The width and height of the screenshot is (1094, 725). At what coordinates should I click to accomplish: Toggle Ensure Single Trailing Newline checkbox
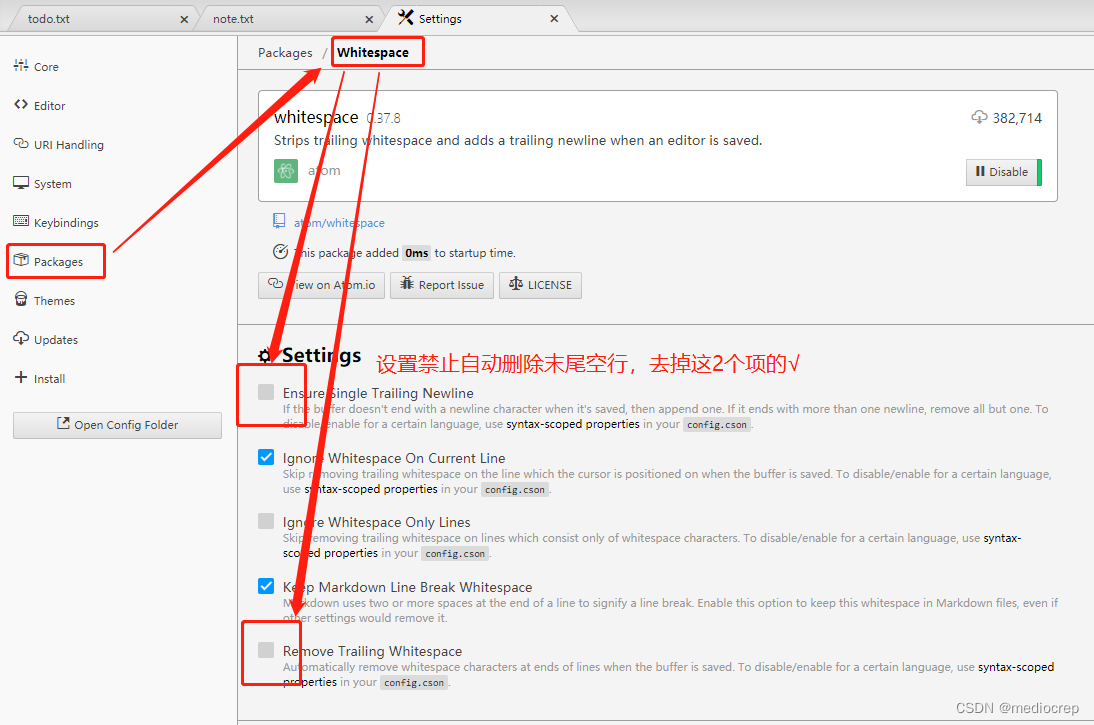pyautogui.click(x=266, y=392)
